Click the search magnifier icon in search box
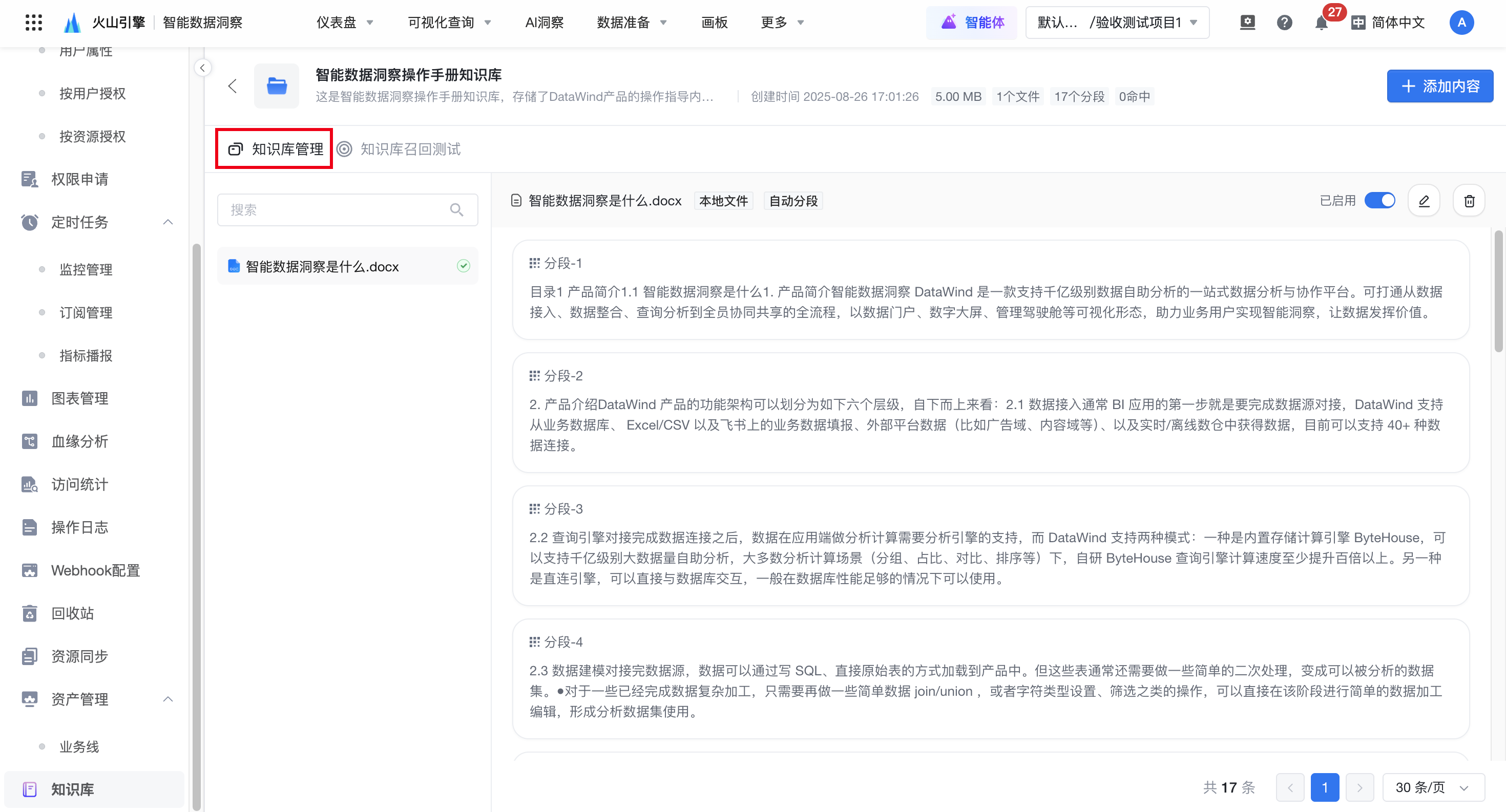 456,210
